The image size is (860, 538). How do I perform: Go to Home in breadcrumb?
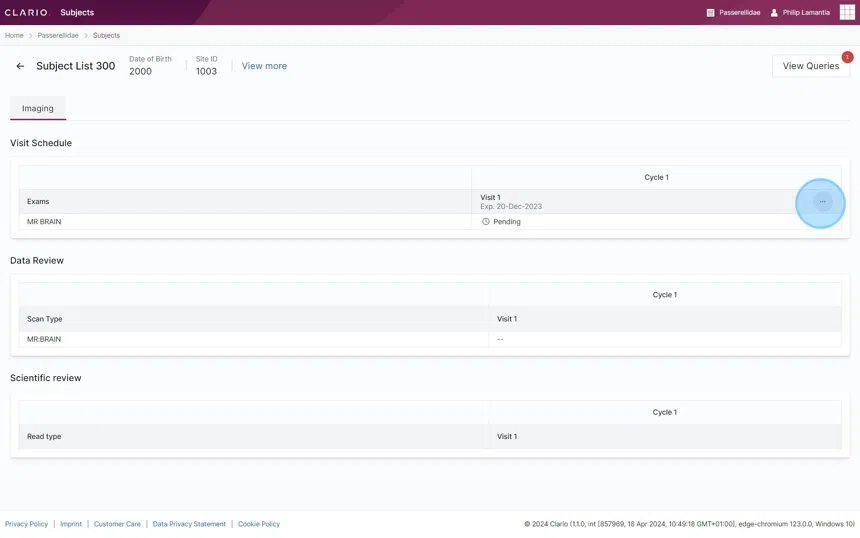(14, 35)
